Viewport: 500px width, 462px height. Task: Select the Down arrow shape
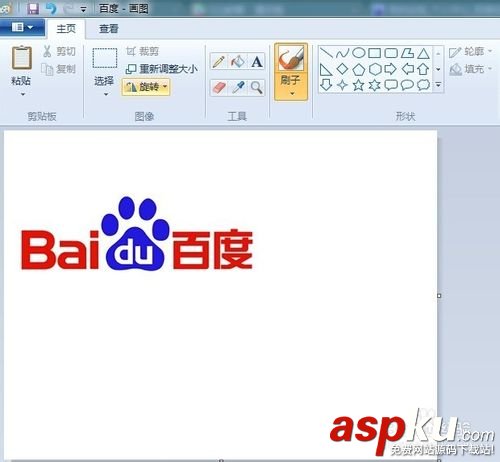coord(326,85)
